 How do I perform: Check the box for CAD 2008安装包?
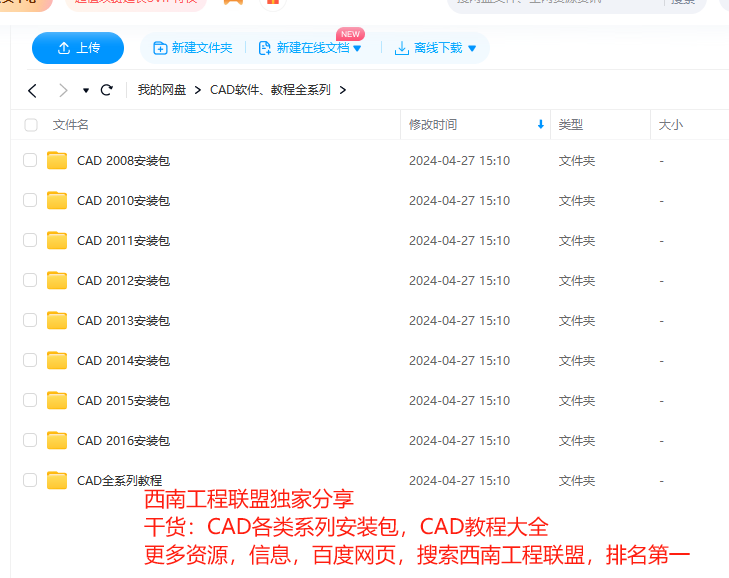coord(30,160)
